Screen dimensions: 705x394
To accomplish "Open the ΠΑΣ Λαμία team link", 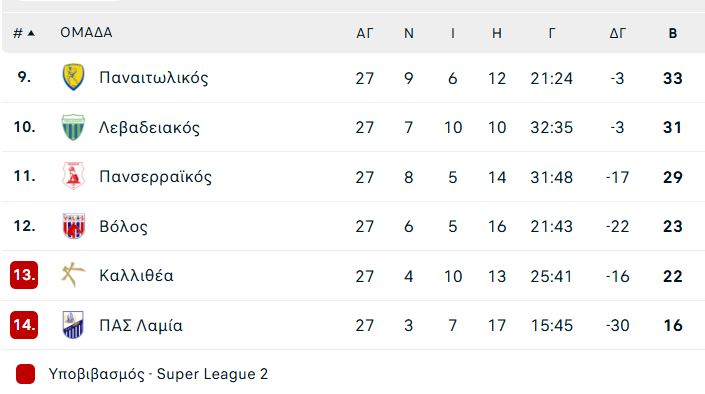I will point(141,325).
